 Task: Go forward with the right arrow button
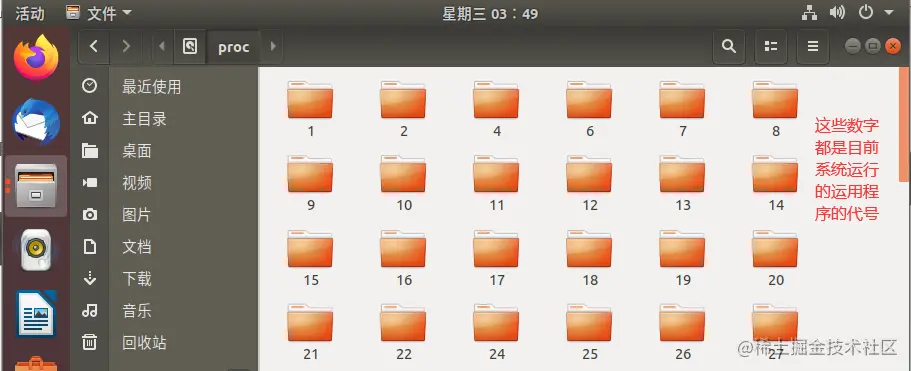pos(125,46)
